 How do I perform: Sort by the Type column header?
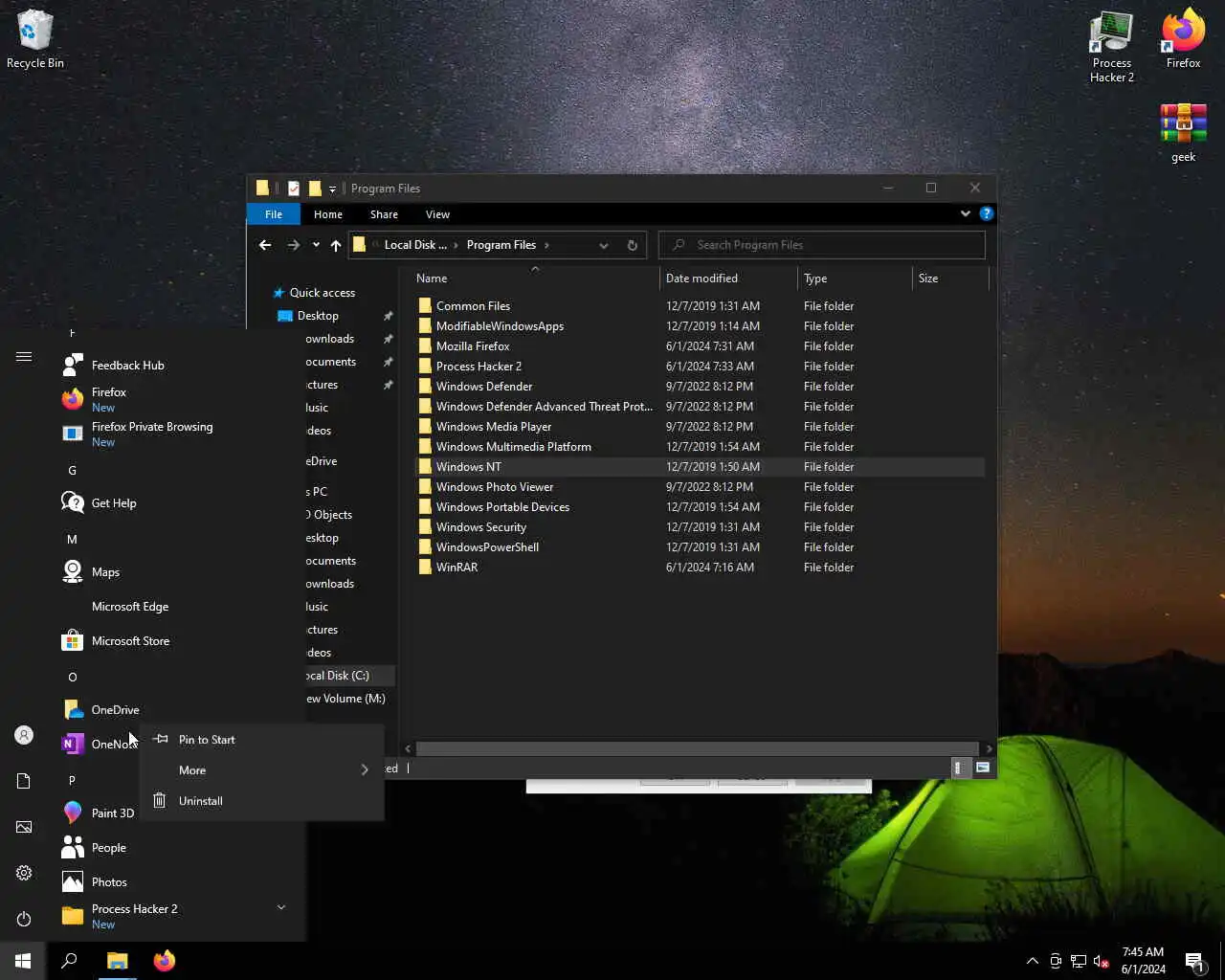[855, 278]
